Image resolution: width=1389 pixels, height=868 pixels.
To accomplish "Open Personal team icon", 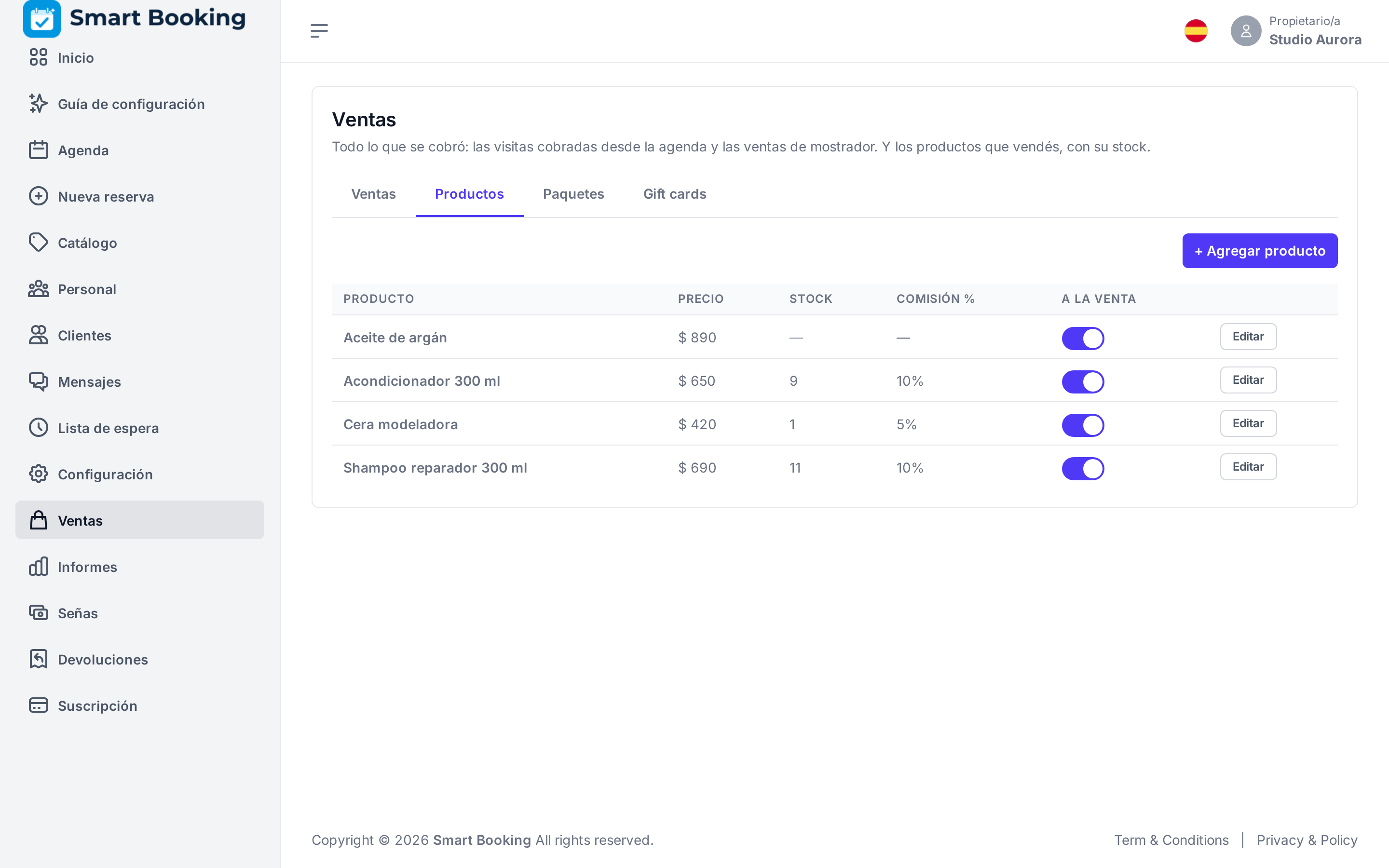I will (39, 289).
